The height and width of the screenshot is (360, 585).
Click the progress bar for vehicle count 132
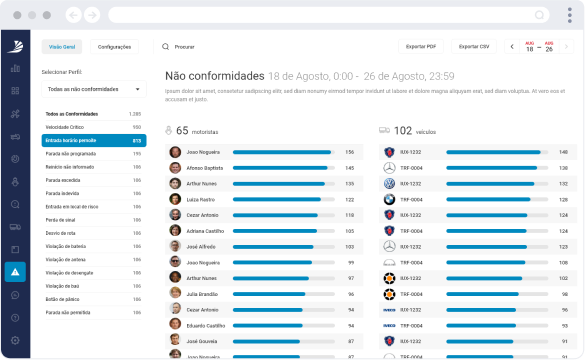(x=497, y=184)
